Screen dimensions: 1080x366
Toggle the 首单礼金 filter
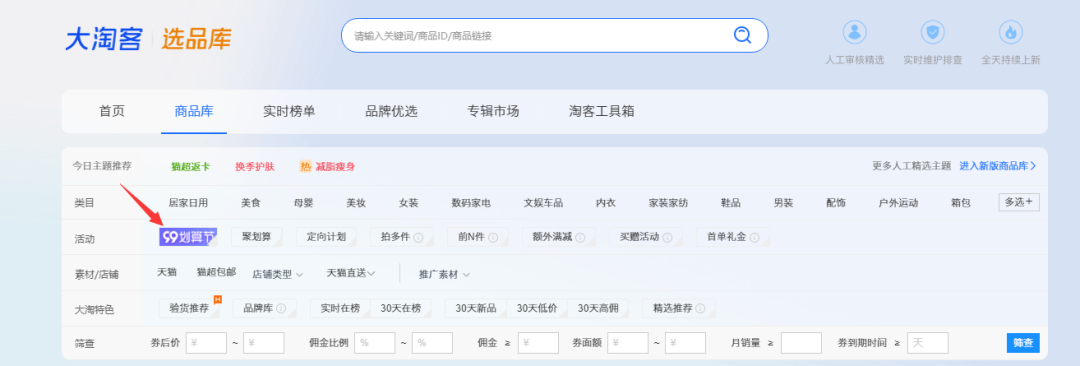pos(733,237)
